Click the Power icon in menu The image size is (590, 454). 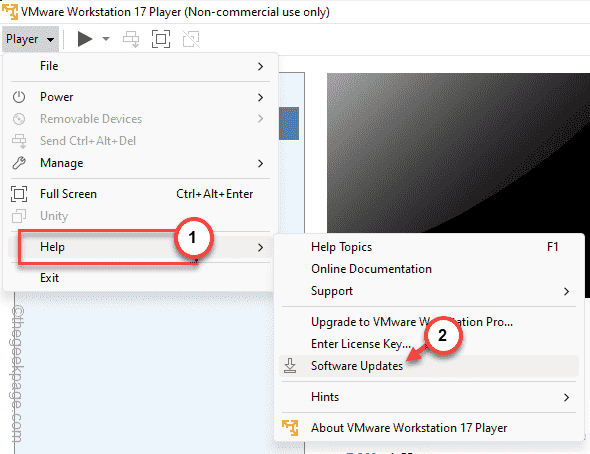(x=19, y=97)
